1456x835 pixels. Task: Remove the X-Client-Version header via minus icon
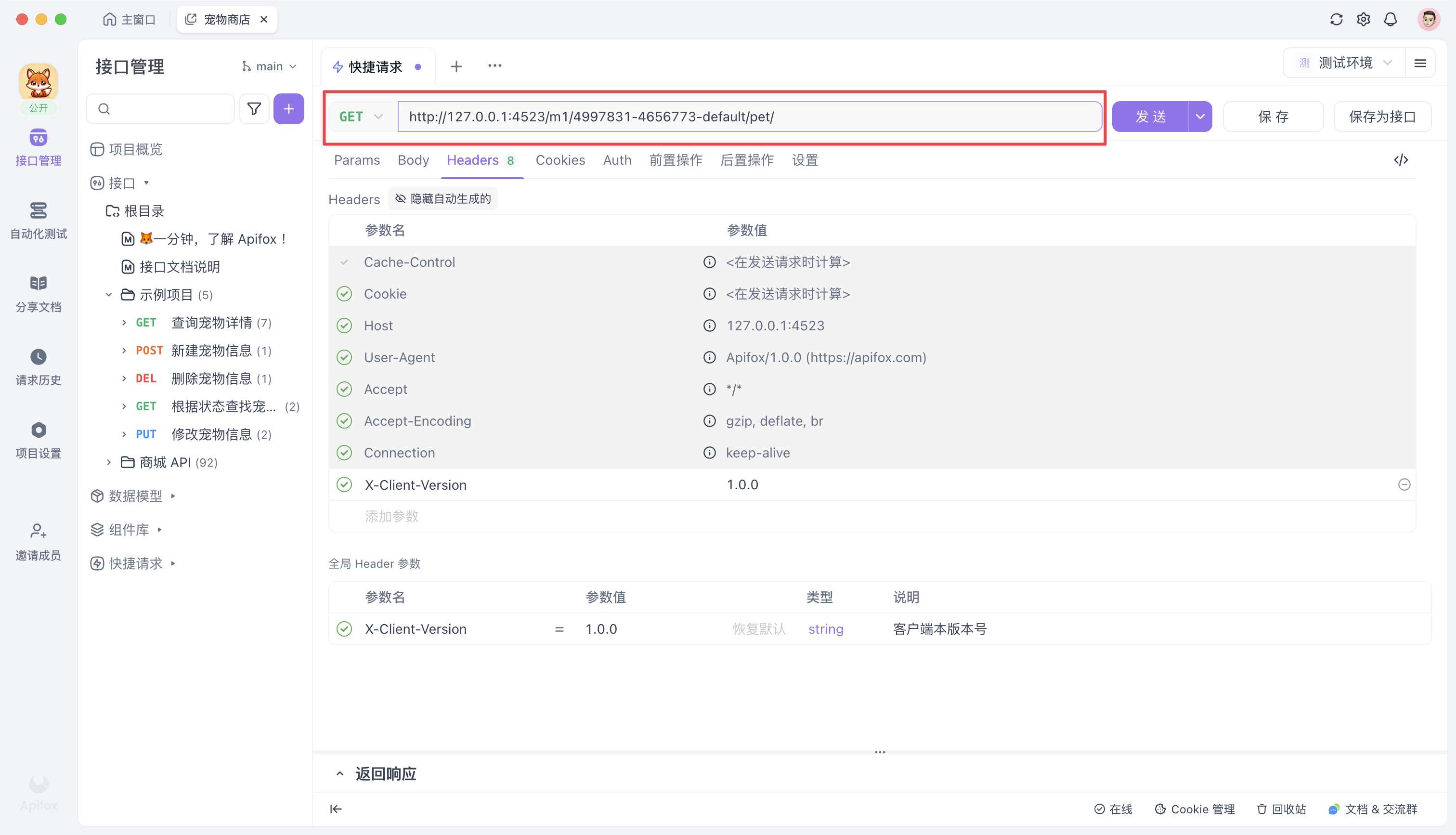coord(1404,484)
